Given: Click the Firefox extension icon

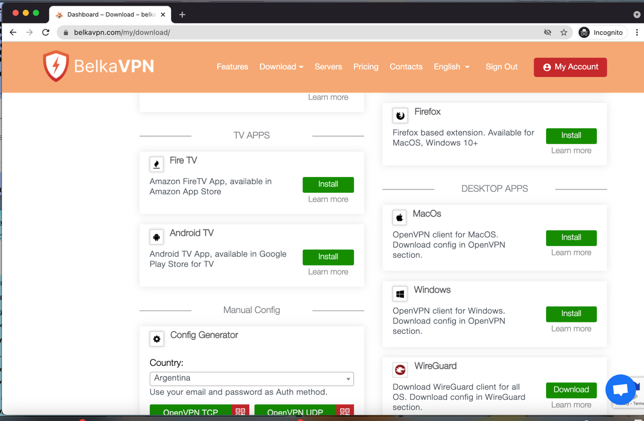Looking at the screenshot, I should [400, 116].
